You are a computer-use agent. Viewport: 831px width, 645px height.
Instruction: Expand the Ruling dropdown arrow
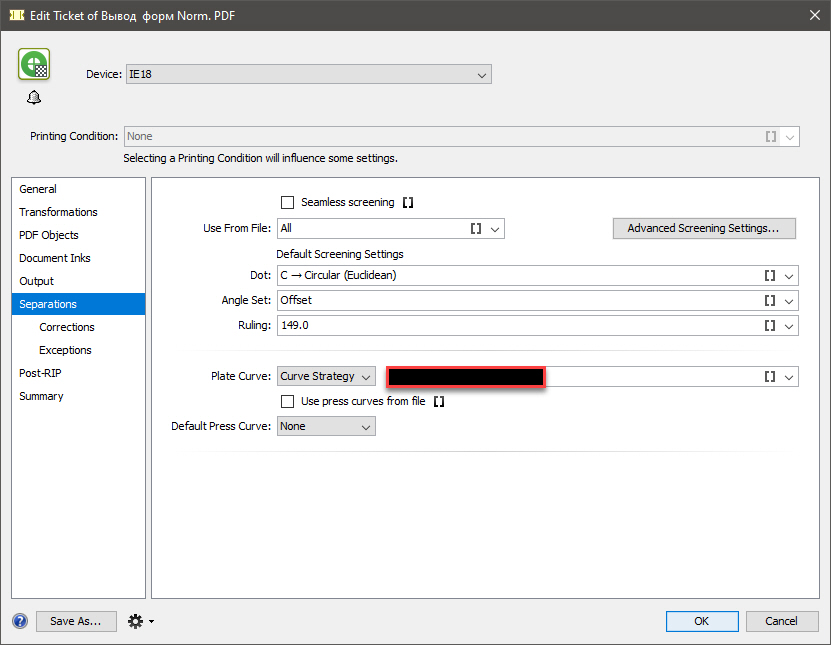(789, 326)
